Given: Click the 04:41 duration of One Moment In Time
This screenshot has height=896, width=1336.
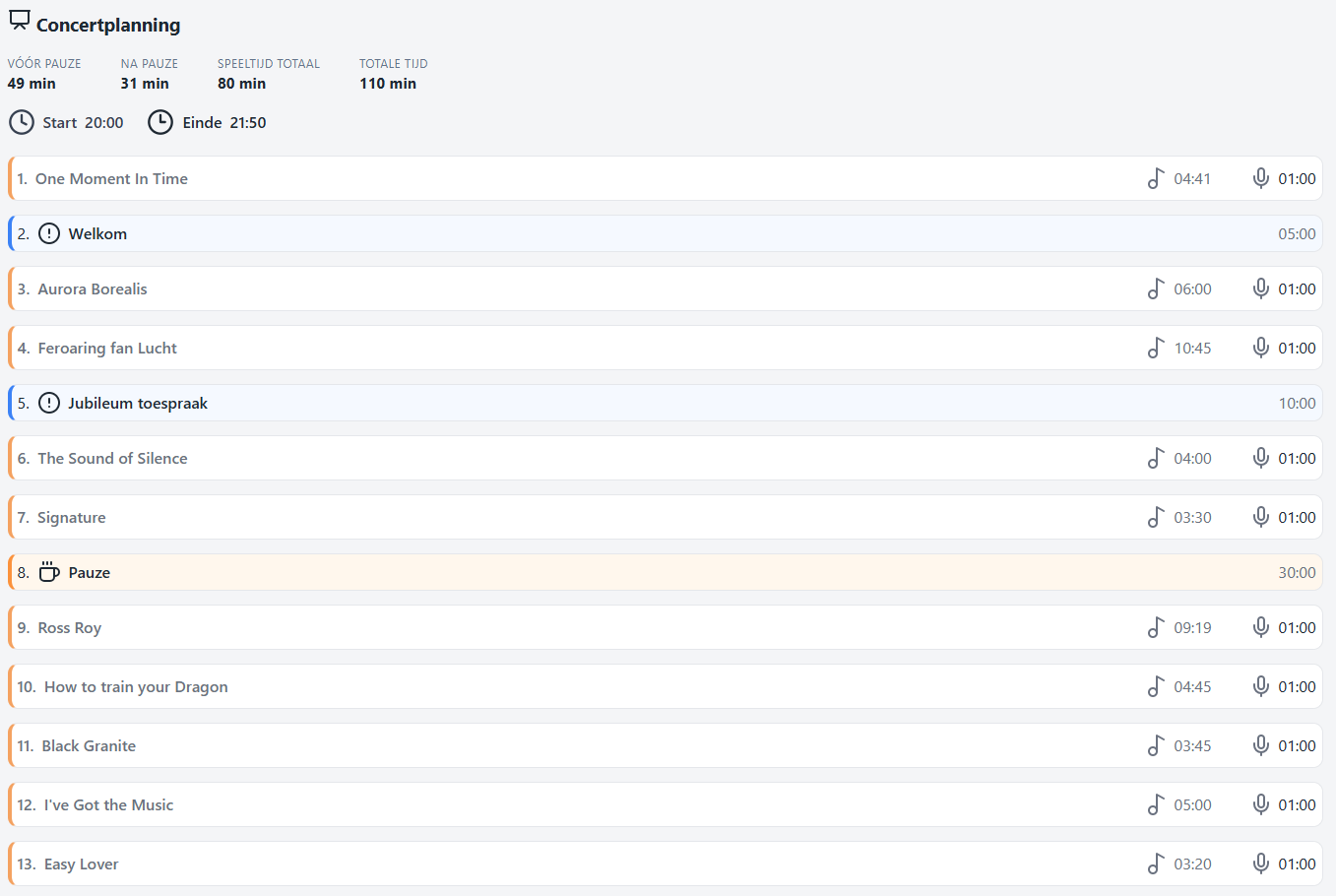Looking at the screenshot, I should (1192, 178).
